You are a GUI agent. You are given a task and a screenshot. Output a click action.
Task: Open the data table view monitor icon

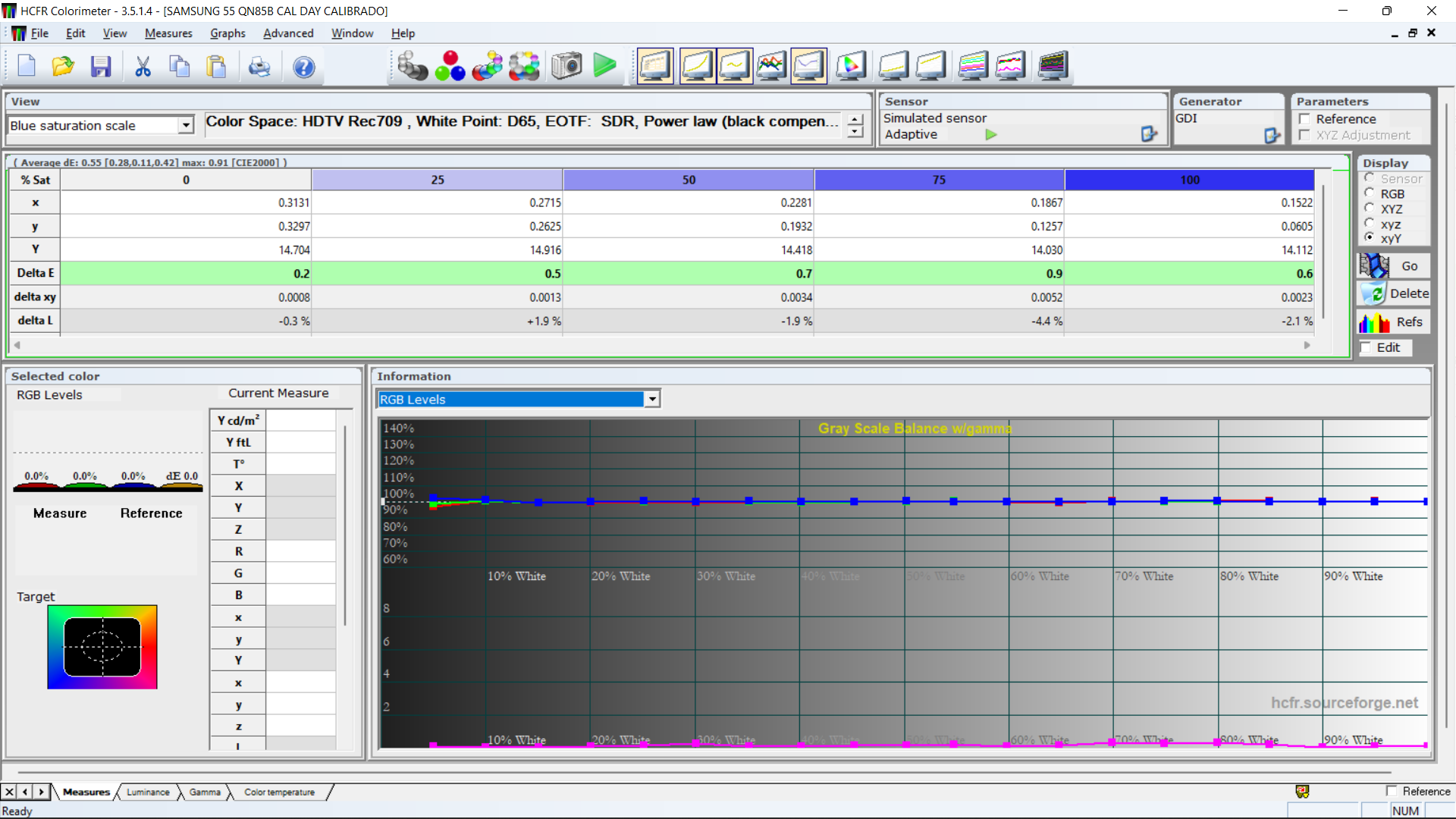coord(656,66)
